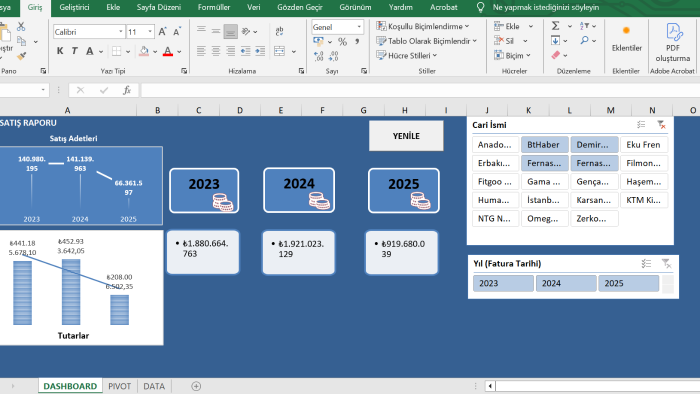Expand Hücre Stilleri menu

point(407,56)
